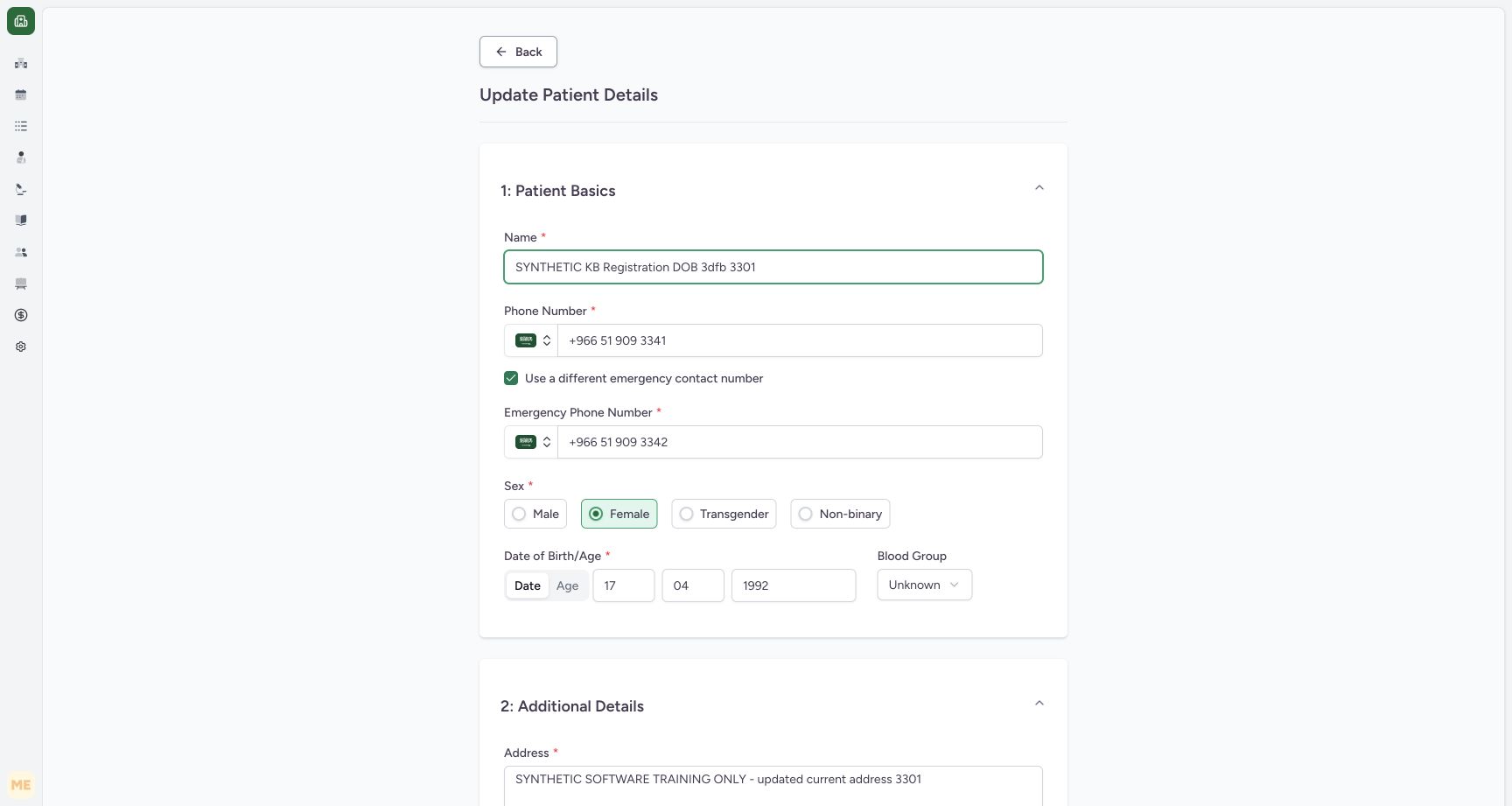Click the birth year field showing 1992

(x=794, y=585)
